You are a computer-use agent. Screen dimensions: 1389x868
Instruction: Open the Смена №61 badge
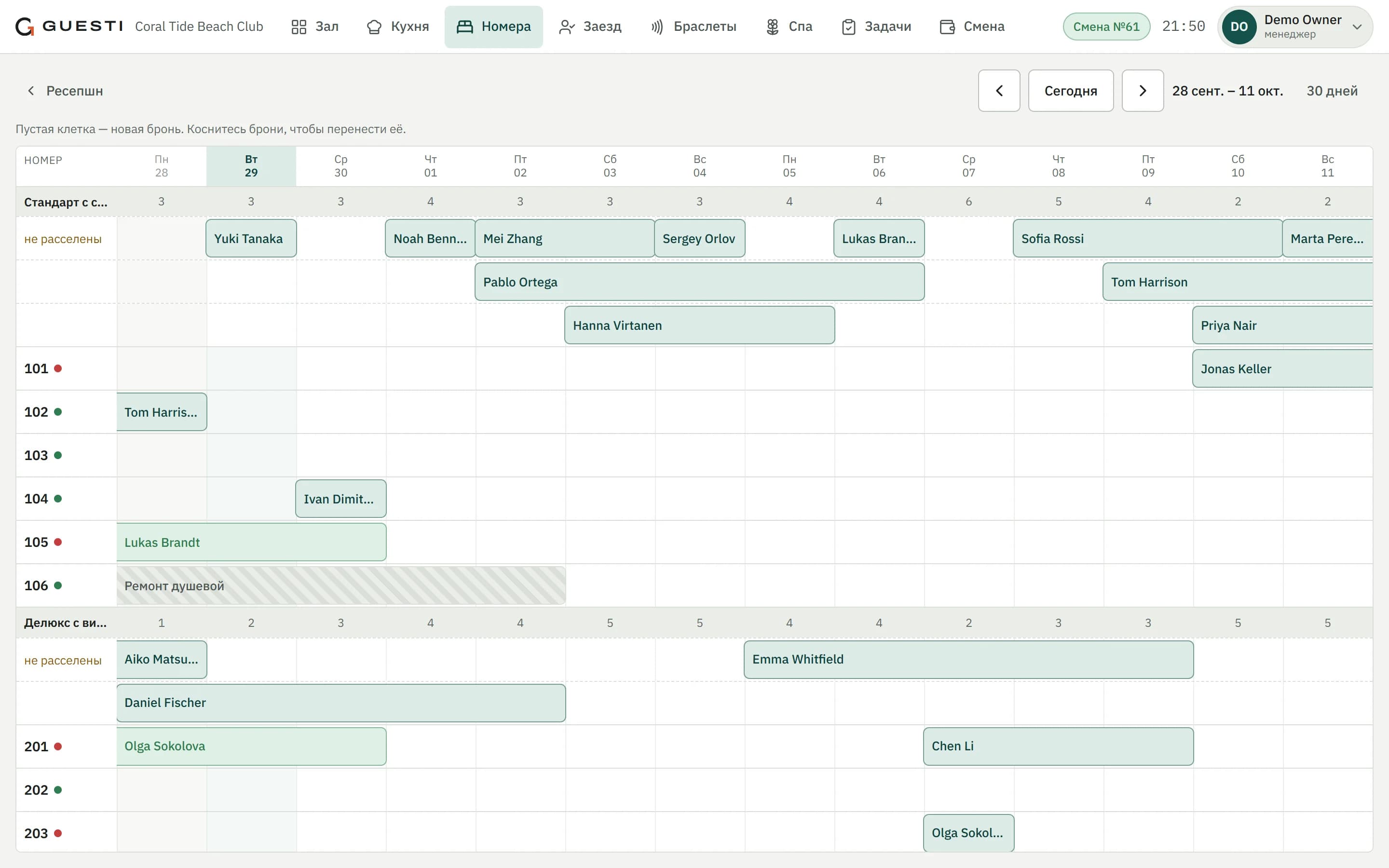[1106, 27]
